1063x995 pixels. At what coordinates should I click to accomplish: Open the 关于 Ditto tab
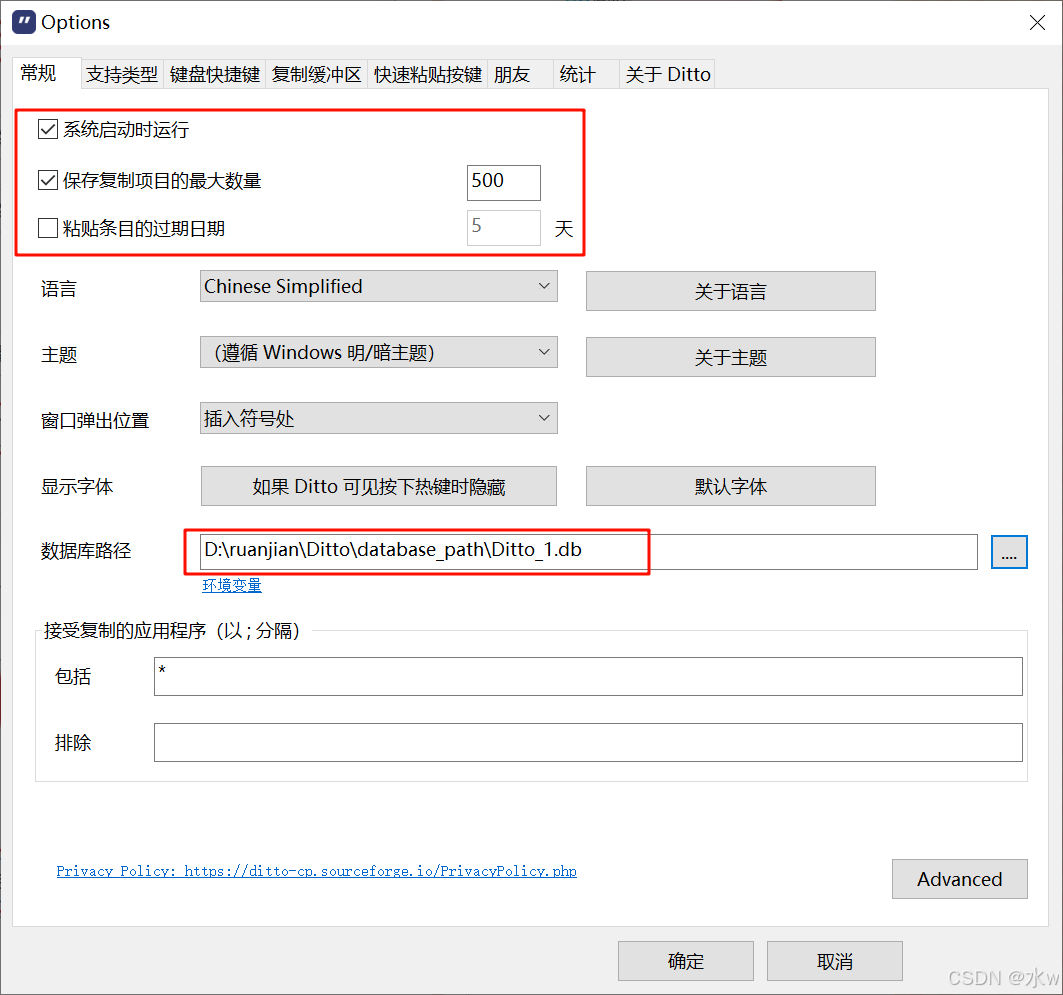pyautogui.click(x=668, y=75)
